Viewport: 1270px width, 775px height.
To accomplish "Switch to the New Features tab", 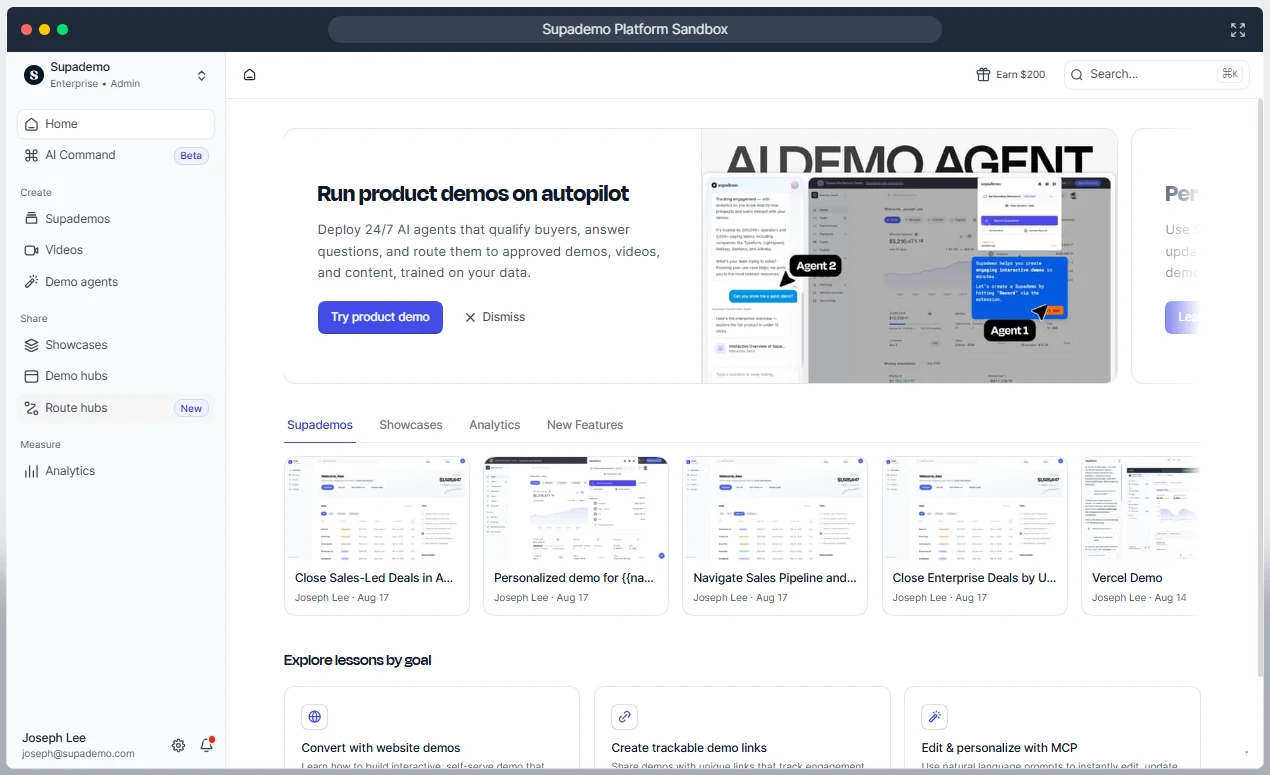I will coord(585,425).
